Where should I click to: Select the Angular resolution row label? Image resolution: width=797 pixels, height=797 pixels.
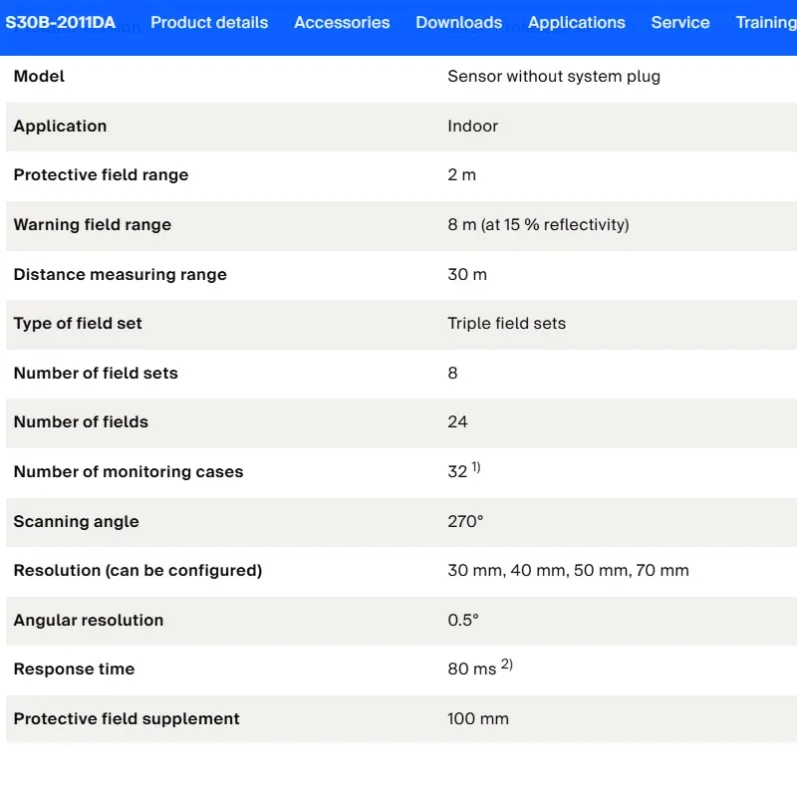click(x=88, y=620)
